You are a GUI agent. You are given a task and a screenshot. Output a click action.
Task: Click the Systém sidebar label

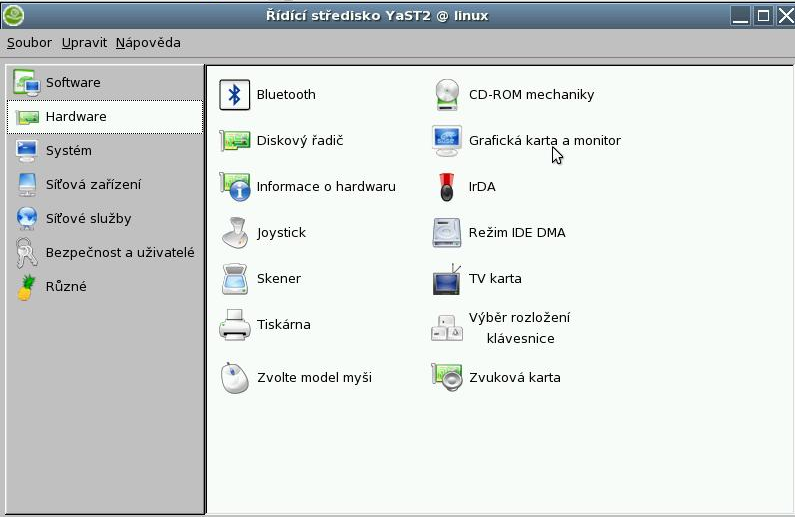pyautogui.click(x=68, y=151)
